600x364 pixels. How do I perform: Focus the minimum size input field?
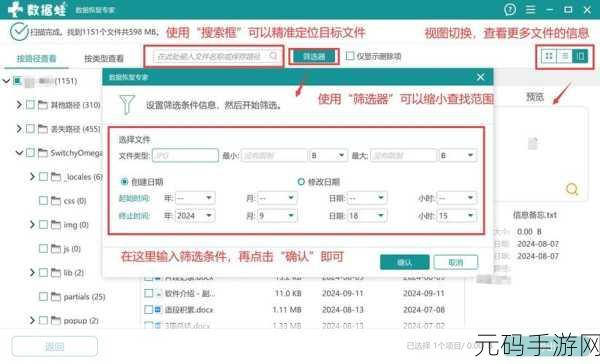click(274, 155)
